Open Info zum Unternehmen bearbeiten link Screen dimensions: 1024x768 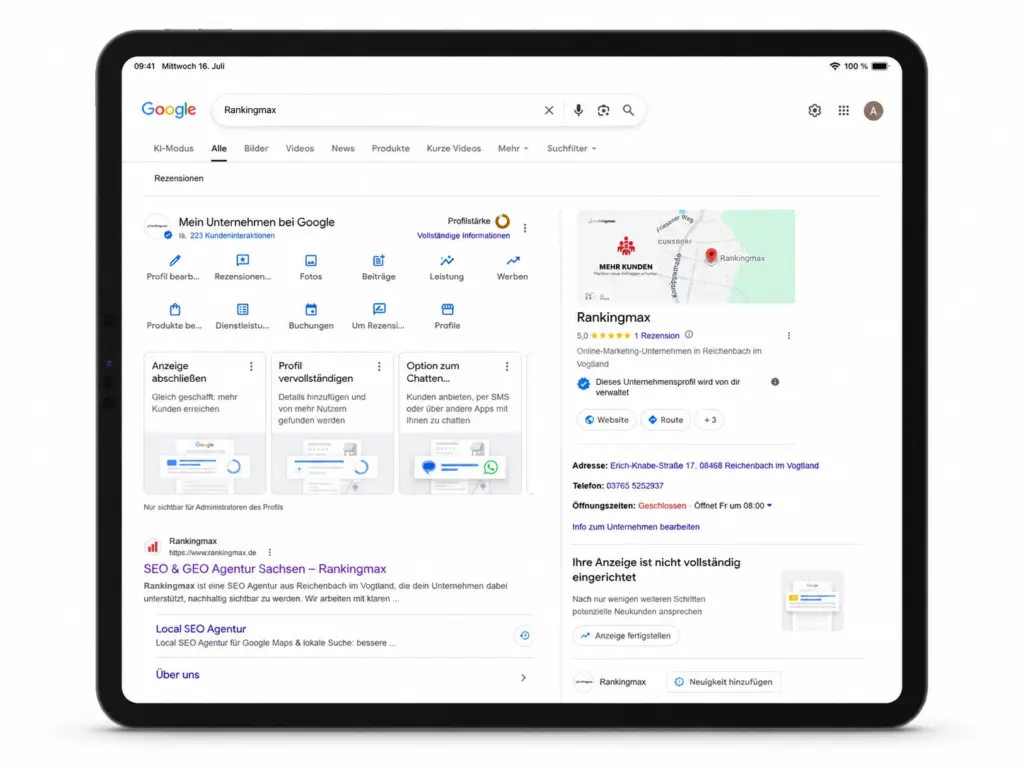tap(636, 527)
